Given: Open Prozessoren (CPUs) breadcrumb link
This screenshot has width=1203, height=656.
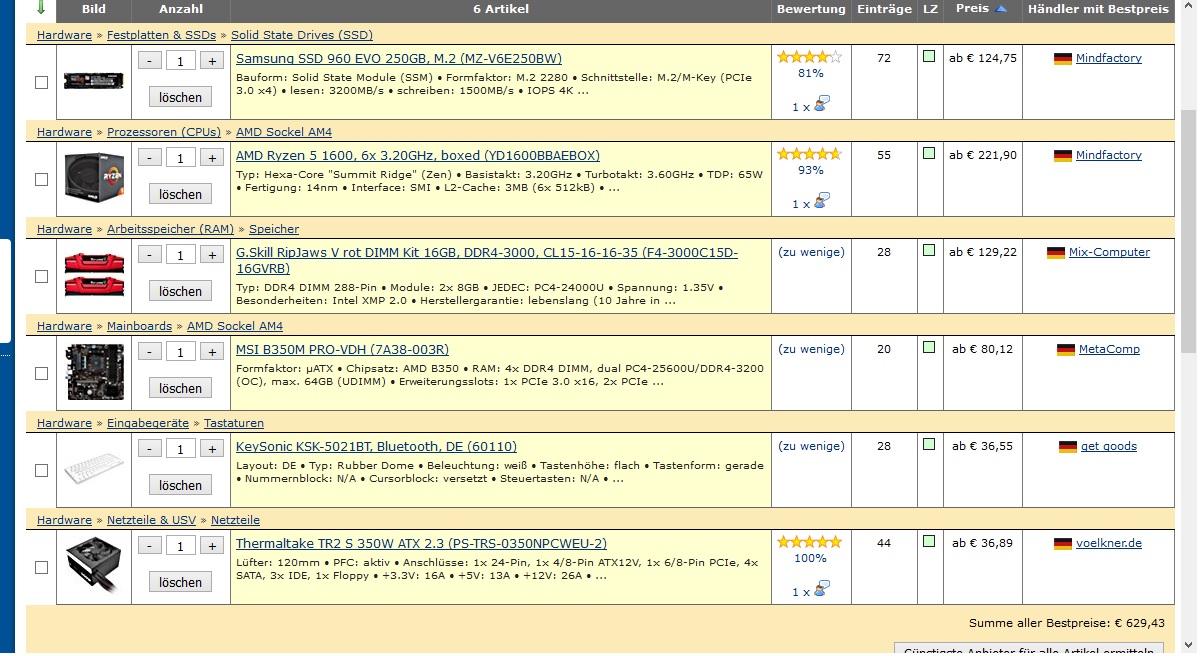Looking at the screenshot, I should (164, 132).
